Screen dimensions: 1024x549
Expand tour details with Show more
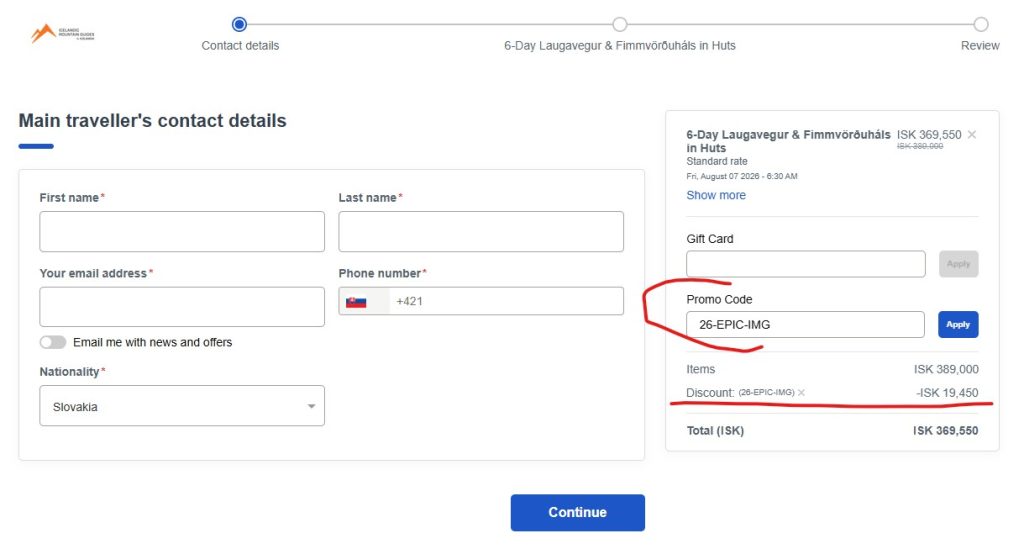click(716, 195)
